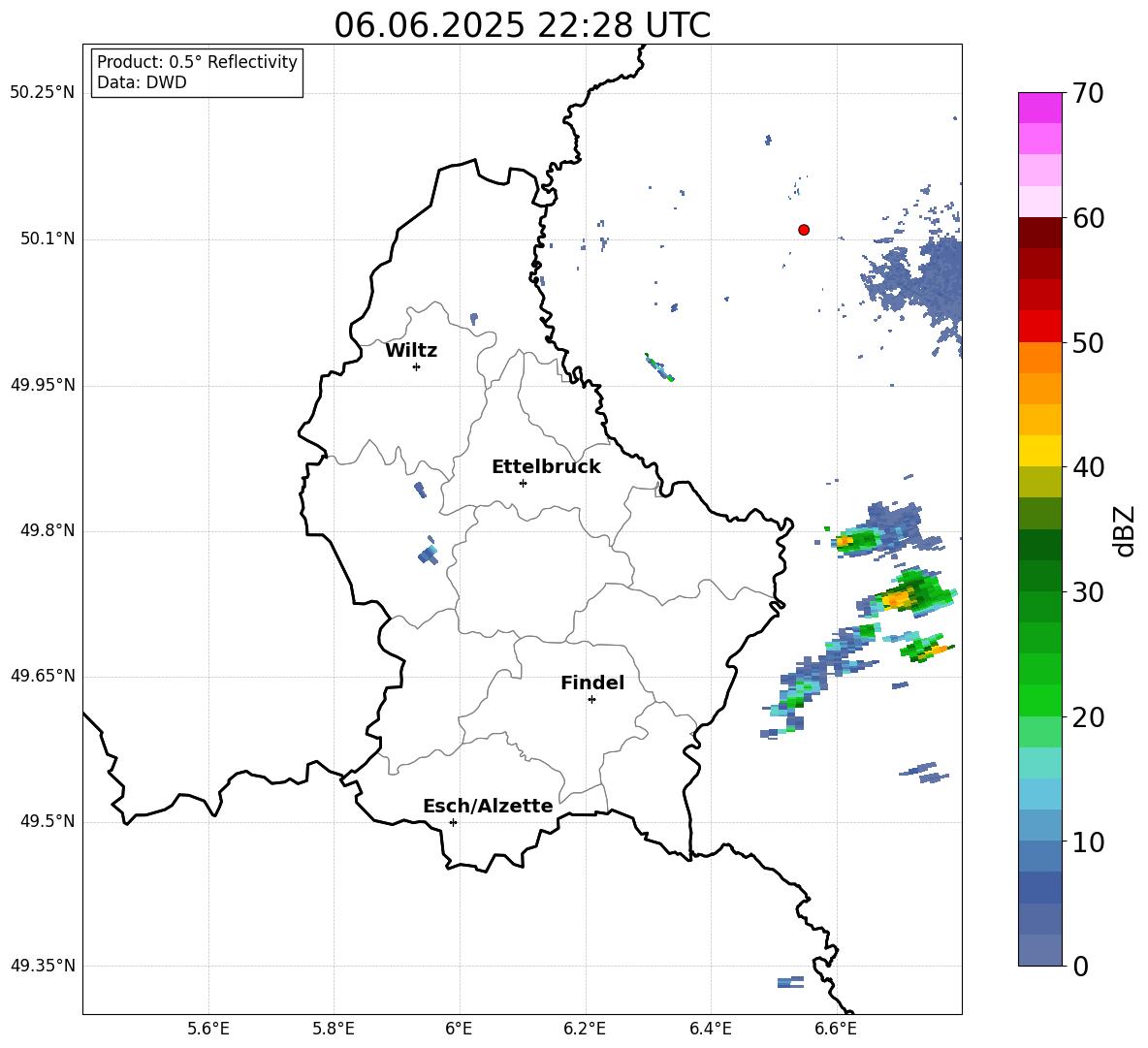Image resolution: width=1148 pixels, height=1048 pixels.
Task: Click the 0 tick on colorbar
Action: [x=1081, y=966]
